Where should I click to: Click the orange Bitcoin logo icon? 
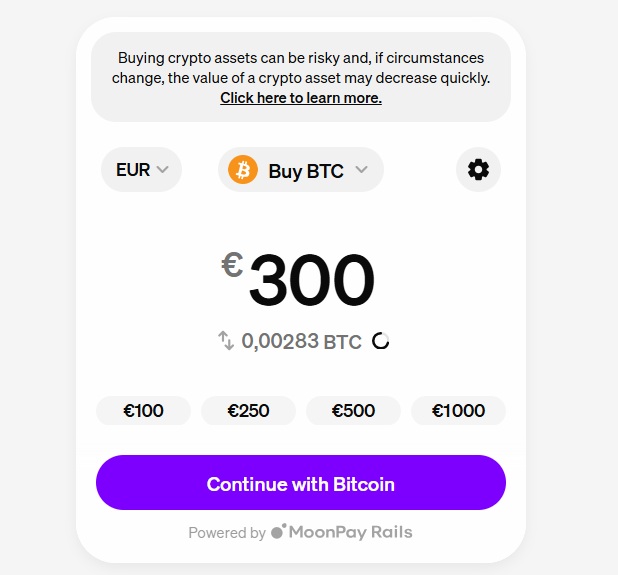tap(243, 170)
